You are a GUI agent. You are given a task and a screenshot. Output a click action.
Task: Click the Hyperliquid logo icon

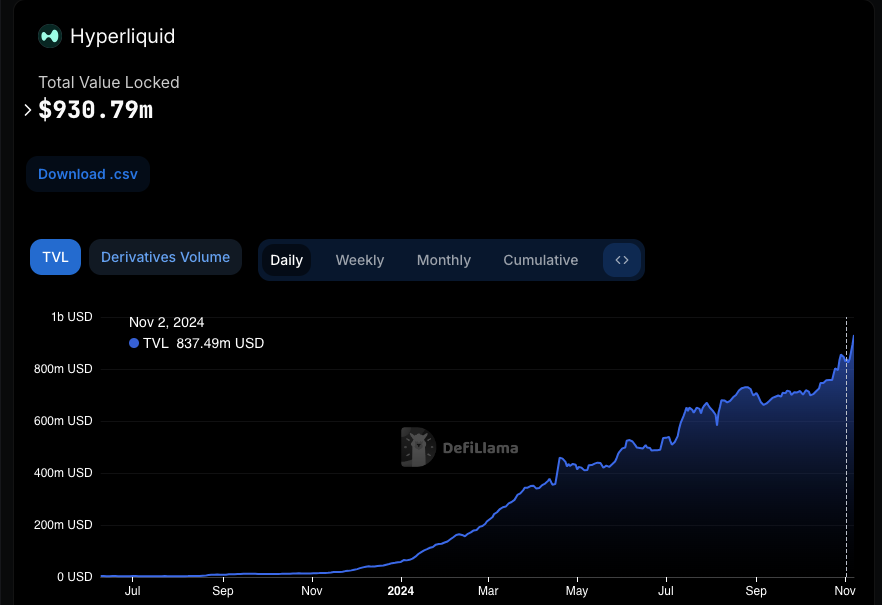[50, 37]
